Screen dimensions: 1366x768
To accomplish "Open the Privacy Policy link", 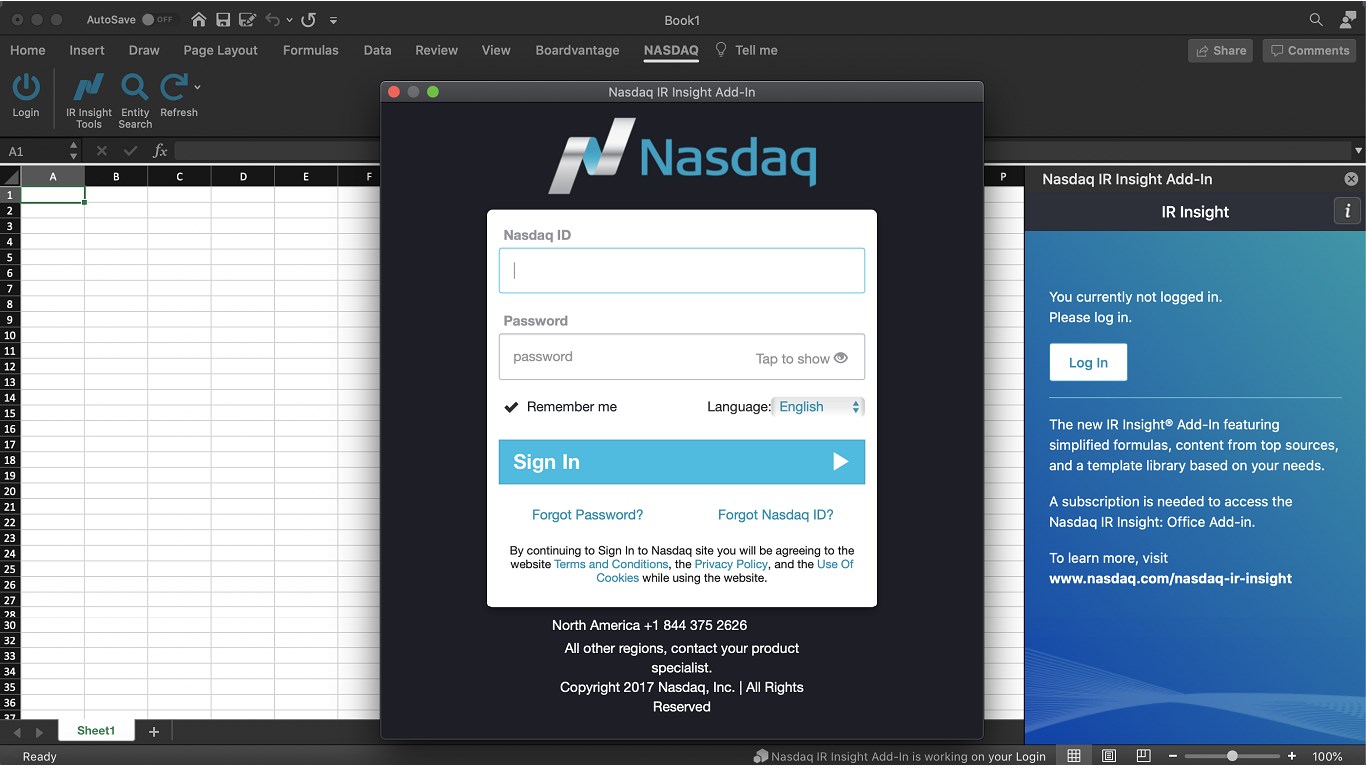I will point(731,564).
